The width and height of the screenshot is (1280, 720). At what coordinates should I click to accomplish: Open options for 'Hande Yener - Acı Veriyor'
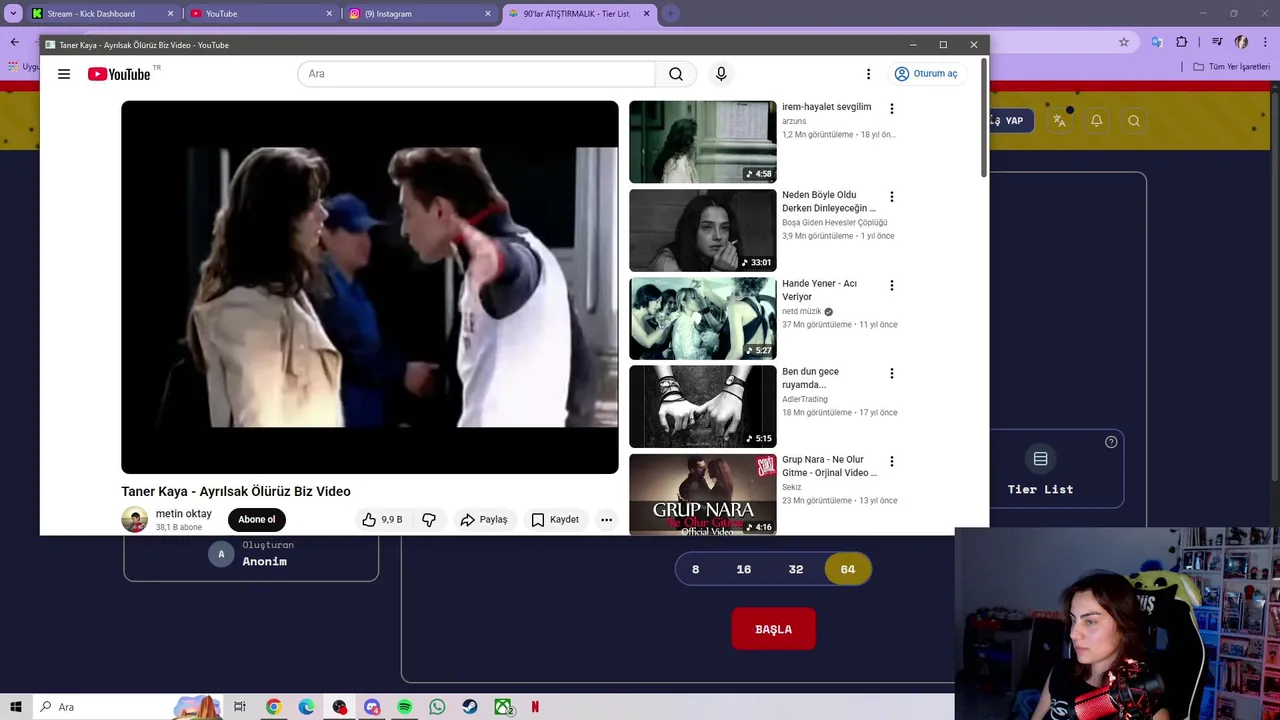[892, 285]
